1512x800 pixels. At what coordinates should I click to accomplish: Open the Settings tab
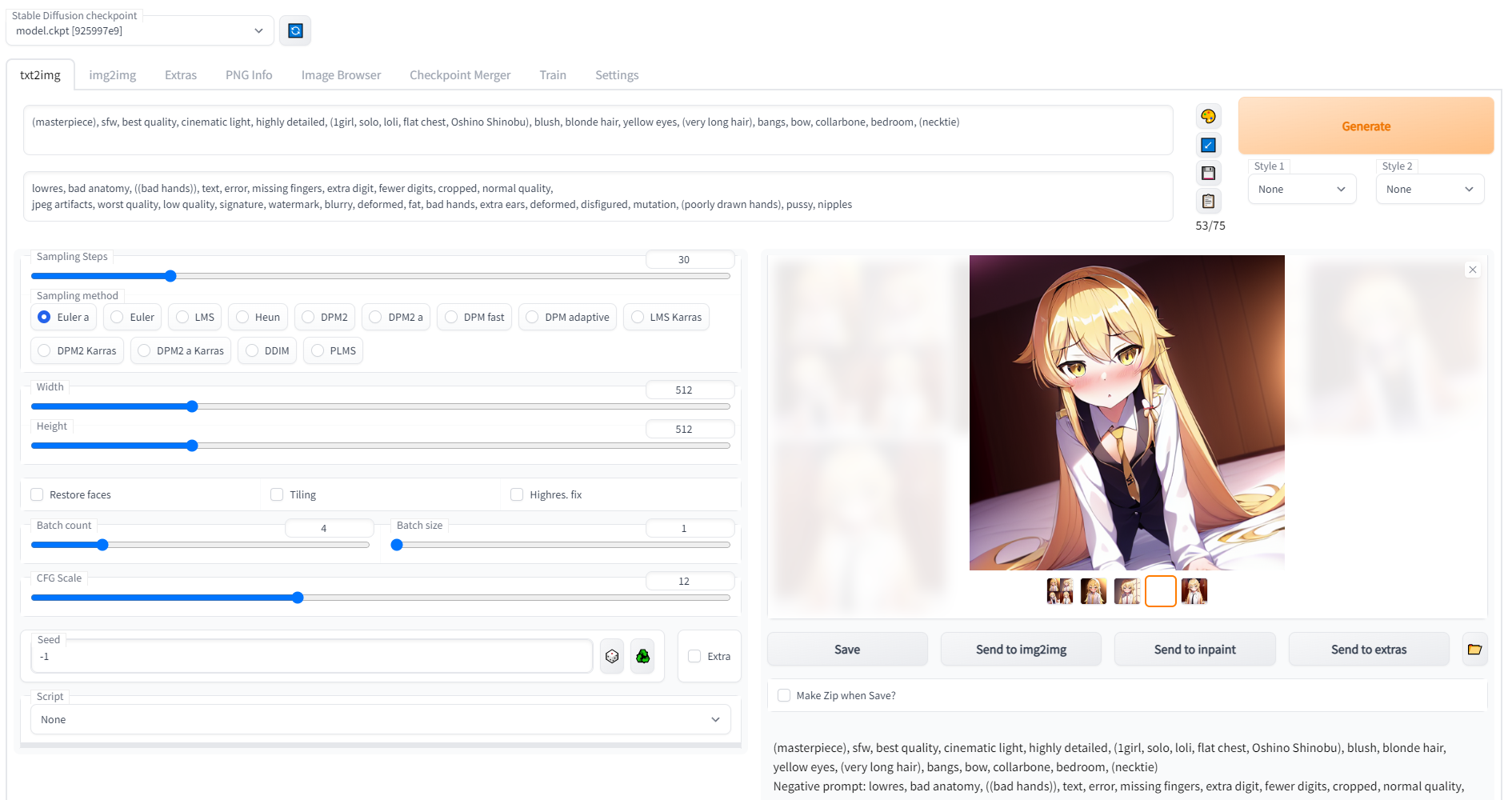point(617,74)
